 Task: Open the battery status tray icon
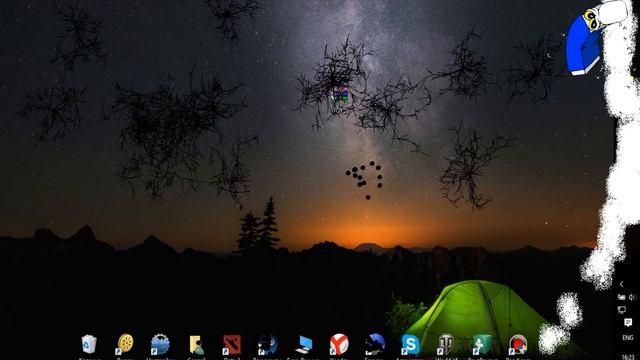point(622,297)
